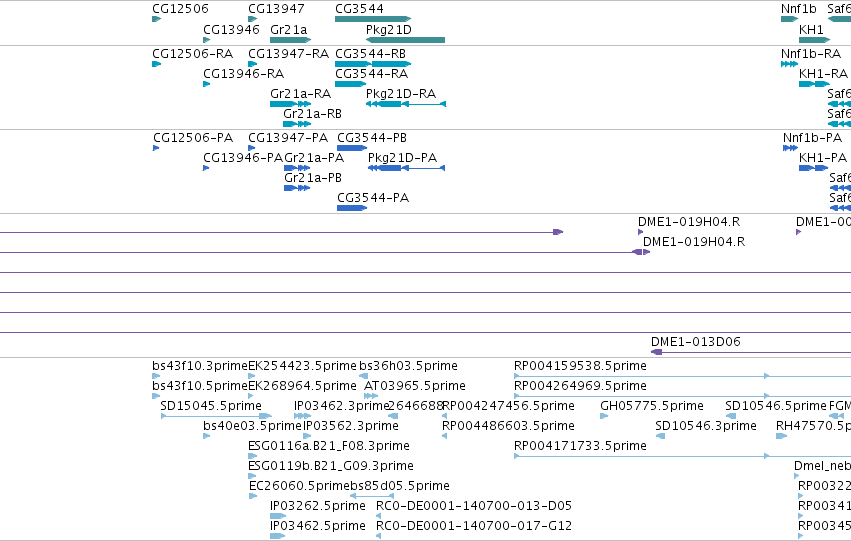The width and height of the screenshot is (851, 541).
Task: Open the Gr21a-PA coding feature
Action: pyautogui.click(x=297, y=168)
